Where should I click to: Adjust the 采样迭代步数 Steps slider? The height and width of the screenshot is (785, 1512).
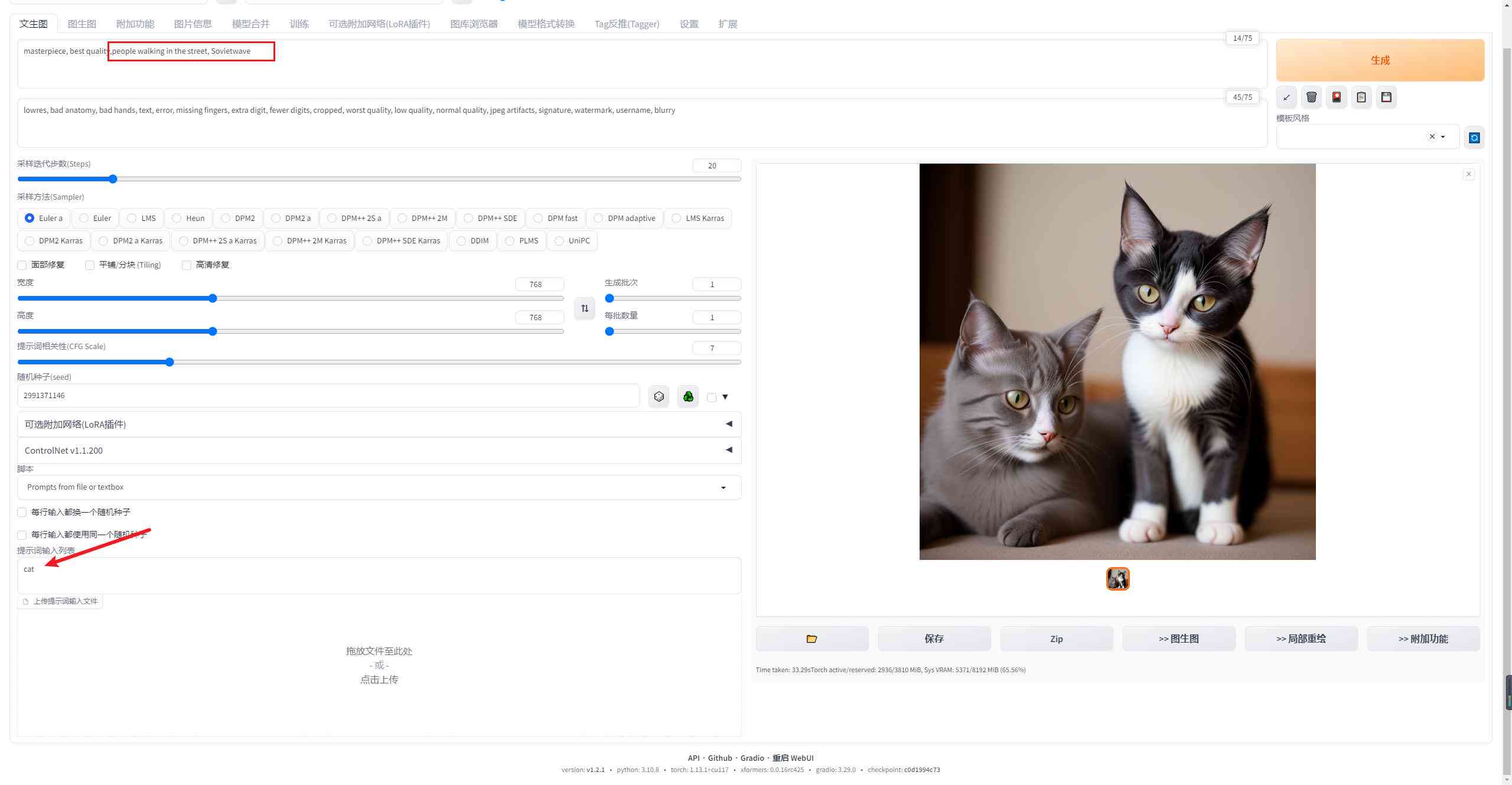[x=379, y=179]
